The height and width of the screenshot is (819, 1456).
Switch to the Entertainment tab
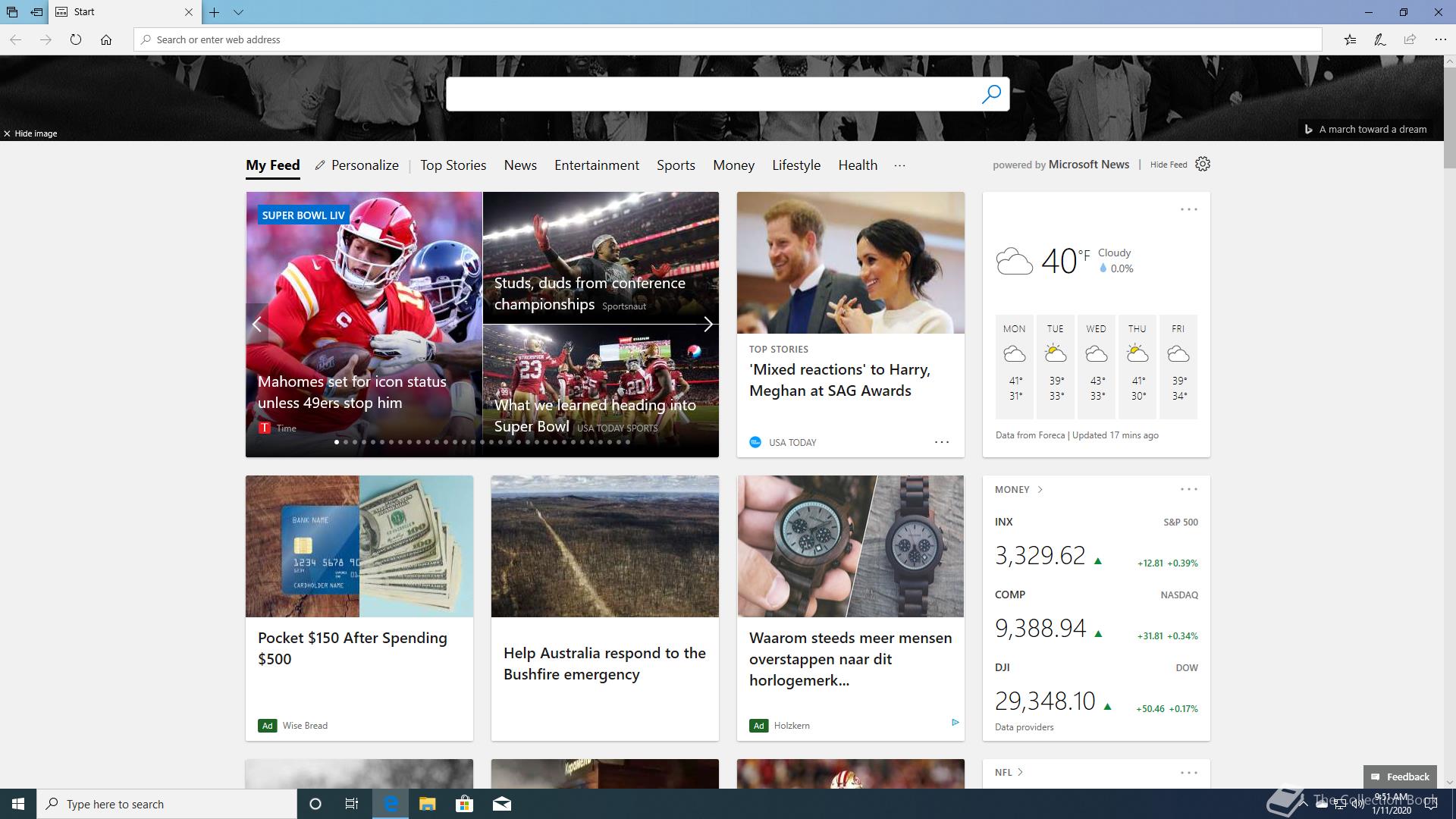tap(597, 165)
